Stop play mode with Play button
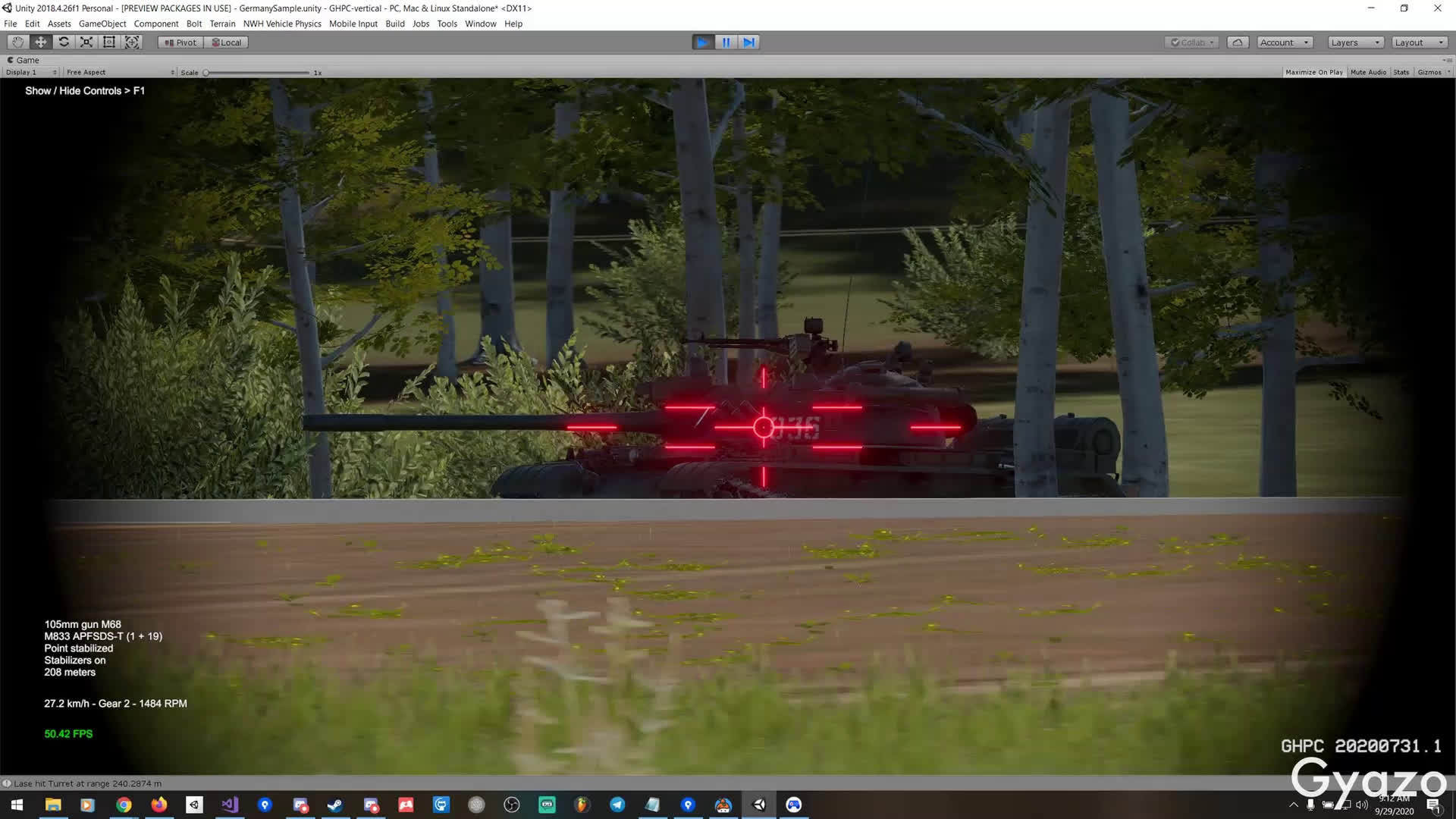This screenshot has width=1456, height=819. [703, 42]
